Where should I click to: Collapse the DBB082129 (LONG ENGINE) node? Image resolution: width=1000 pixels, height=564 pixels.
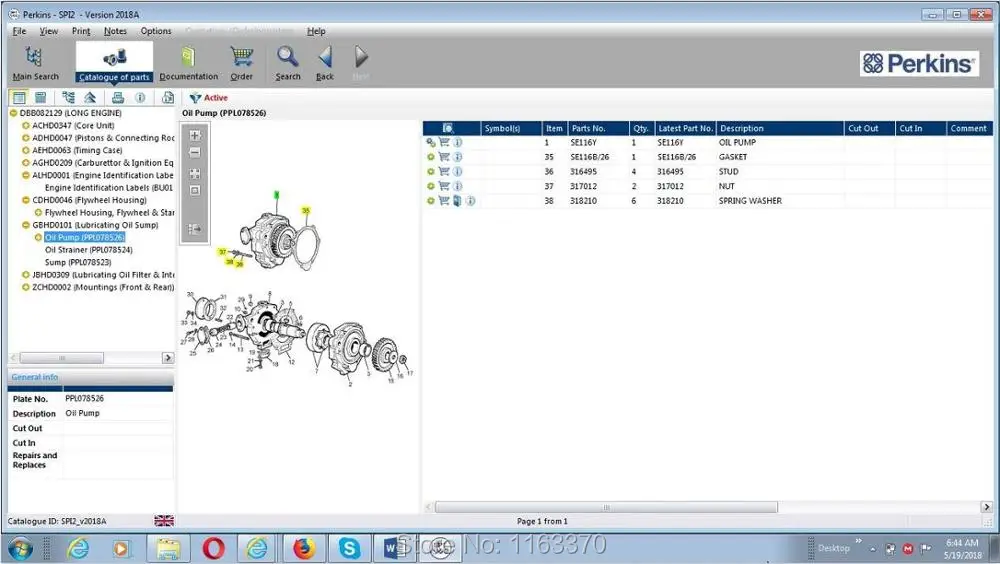(13, 113)
